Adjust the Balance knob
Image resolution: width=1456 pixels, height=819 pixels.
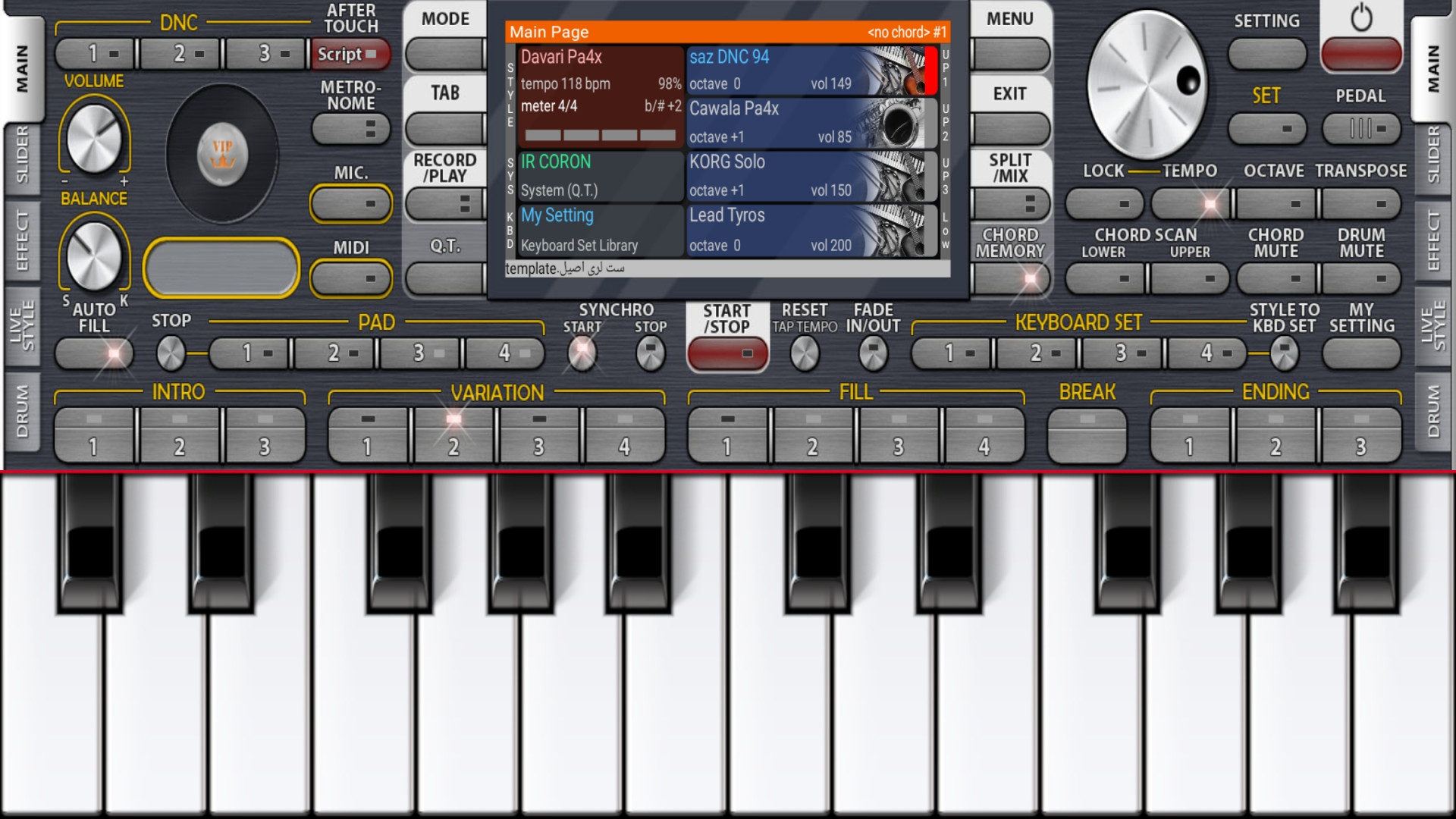tap(94, 256)
